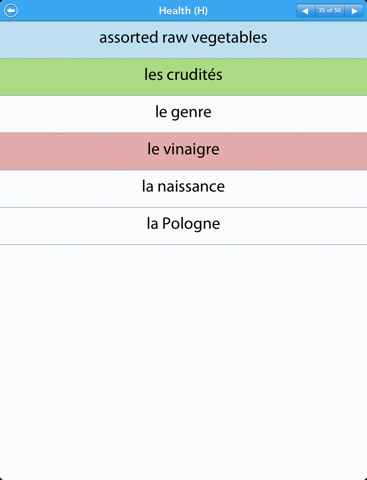
Task: Select the Health (H) title
Action: point(183,11)
